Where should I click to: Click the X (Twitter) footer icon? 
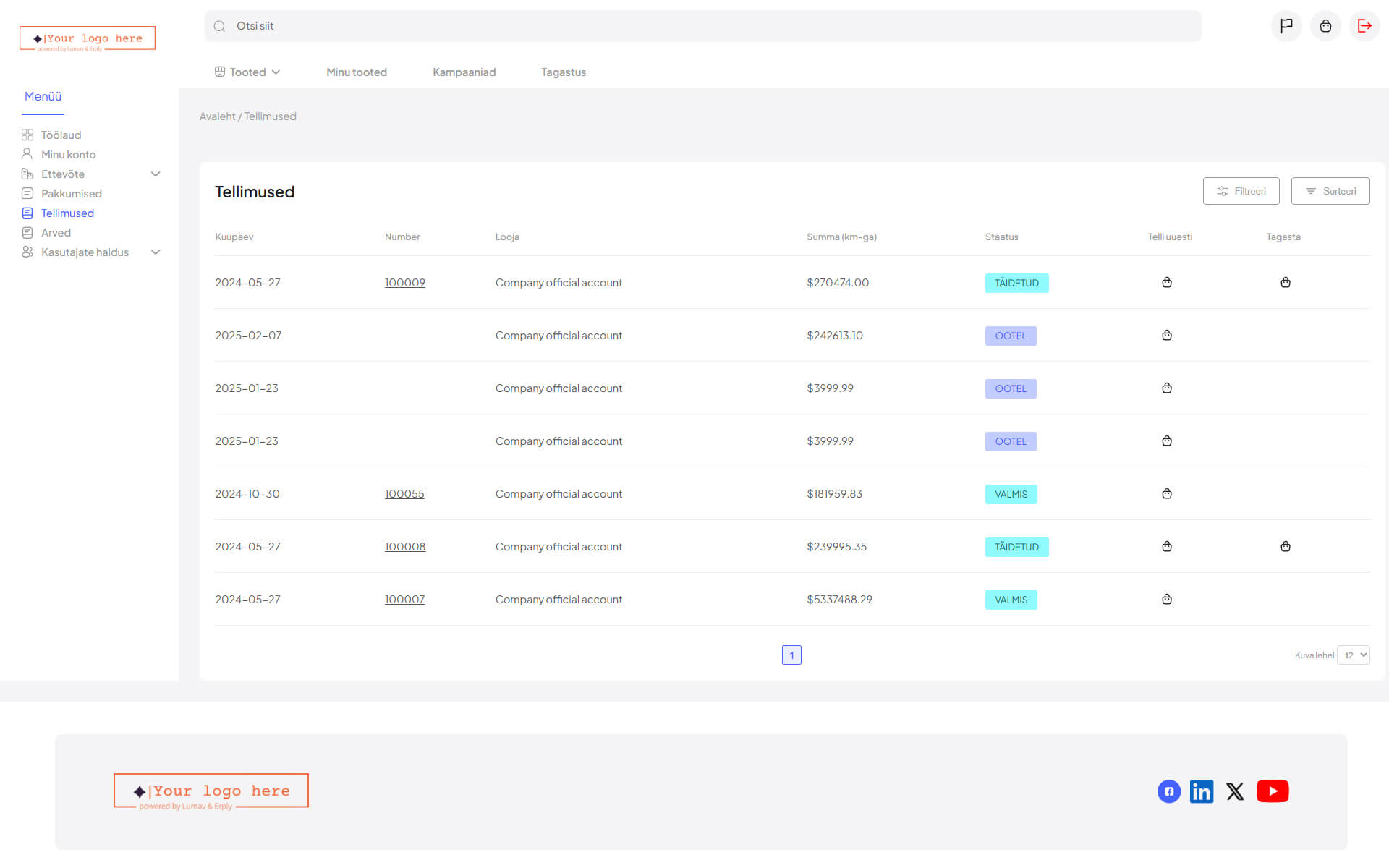[1235, 791]
